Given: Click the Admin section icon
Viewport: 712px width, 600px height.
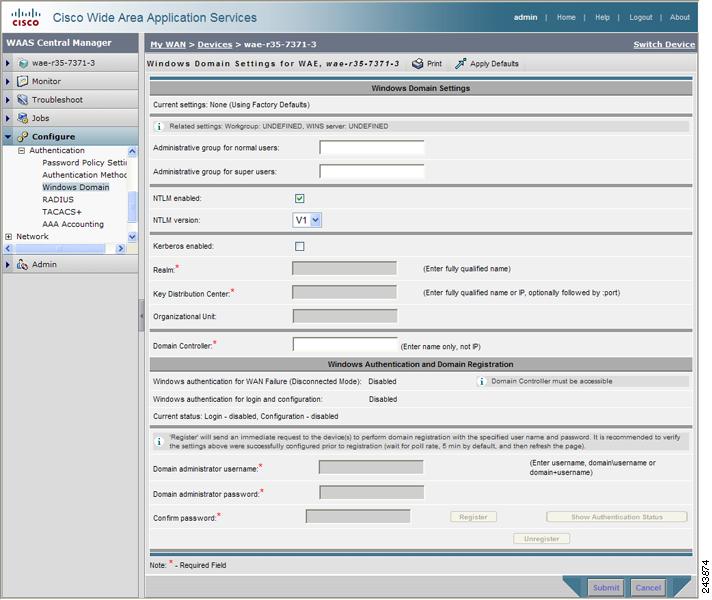Looking at the screenshot, I should [22, 264].
